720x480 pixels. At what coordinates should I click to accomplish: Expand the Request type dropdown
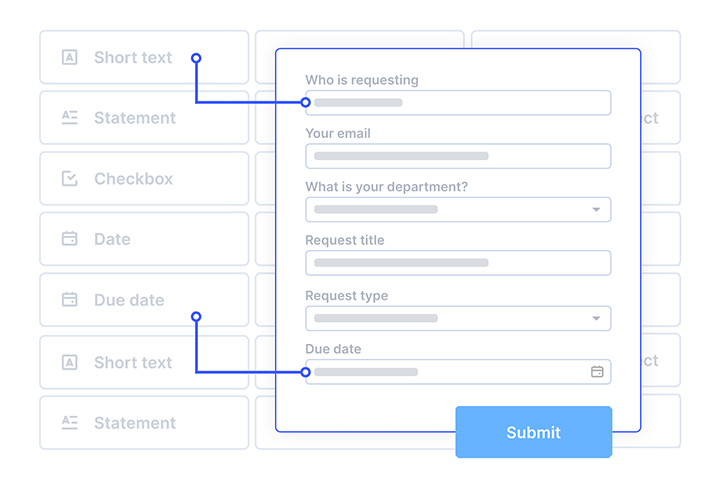pos(596,319)
